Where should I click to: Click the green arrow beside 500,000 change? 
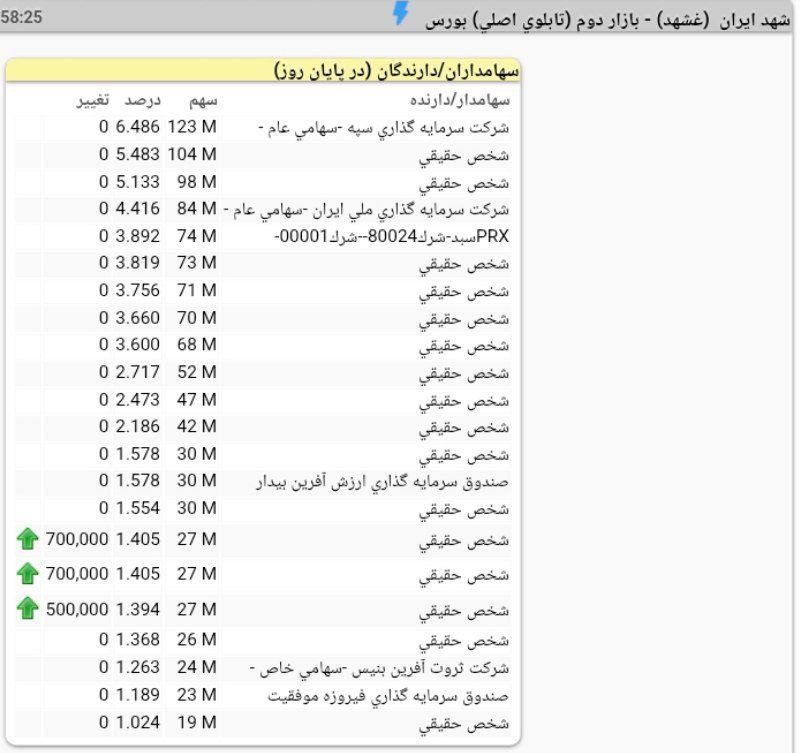tap(28, 608)
